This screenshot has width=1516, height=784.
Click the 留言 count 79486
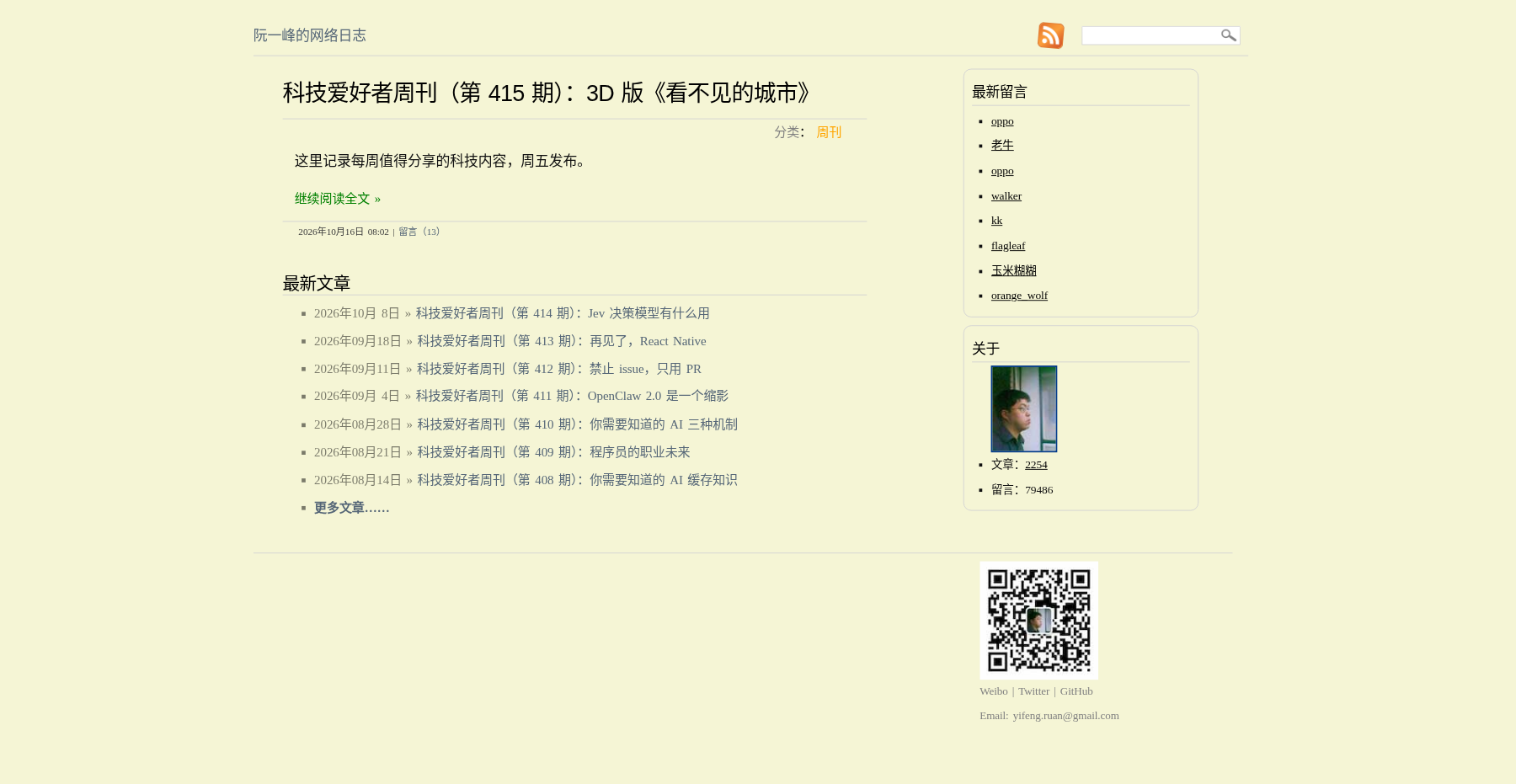coord(1038,490)
